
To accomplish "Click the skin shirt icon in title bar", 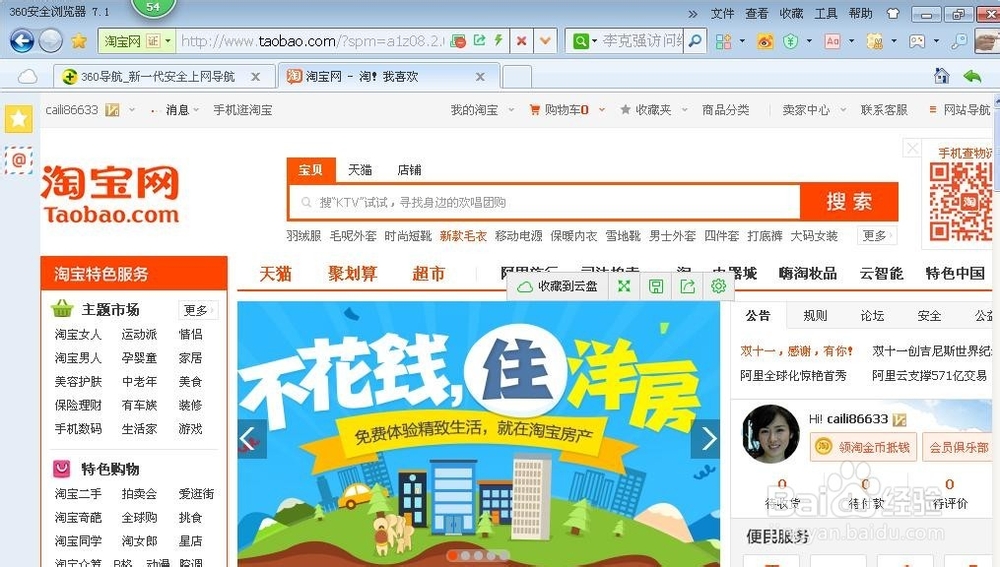I will pyautogui.click(x=893, y=13).
